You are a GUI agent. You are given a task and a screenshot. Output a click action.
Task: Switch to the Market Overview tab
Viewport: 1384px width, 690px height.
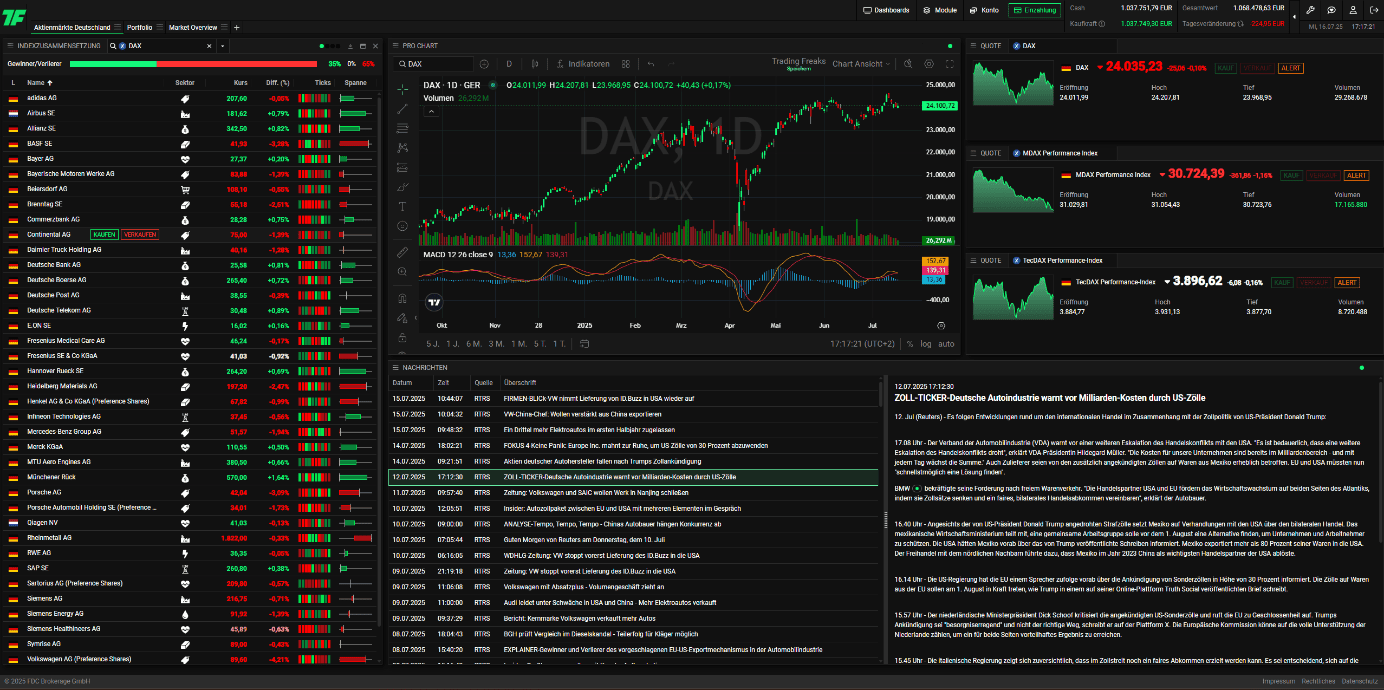[193, 27]
